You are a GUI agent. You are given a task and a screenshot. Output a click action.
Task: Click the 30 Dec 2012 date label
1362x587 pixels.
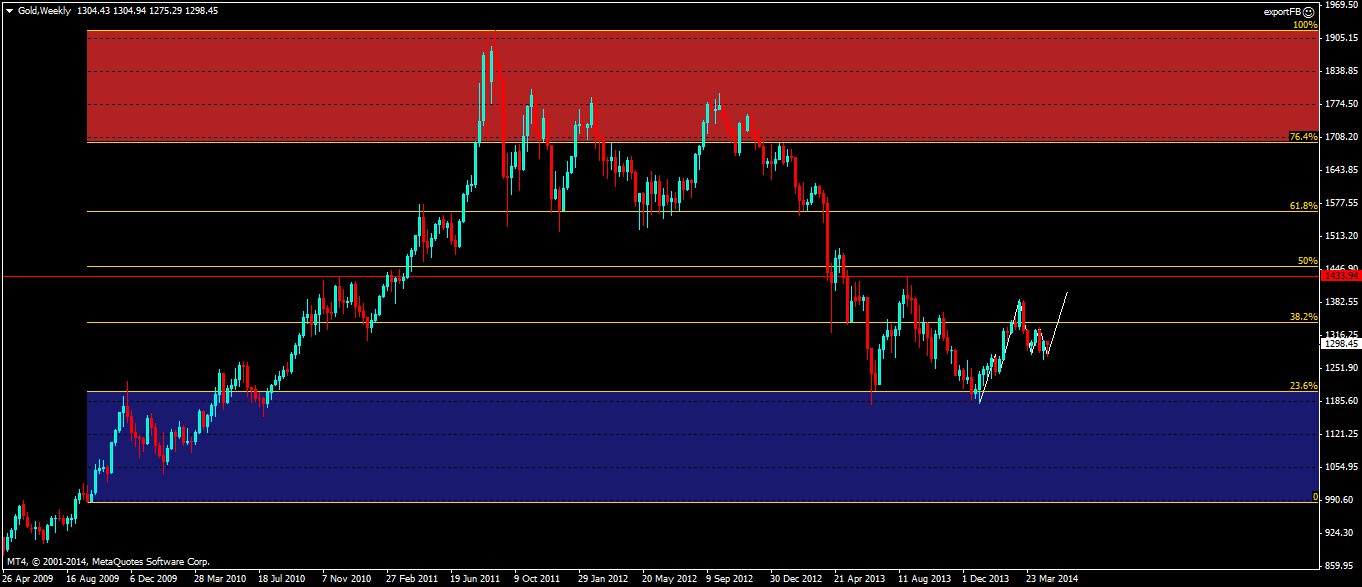[797, 579]
